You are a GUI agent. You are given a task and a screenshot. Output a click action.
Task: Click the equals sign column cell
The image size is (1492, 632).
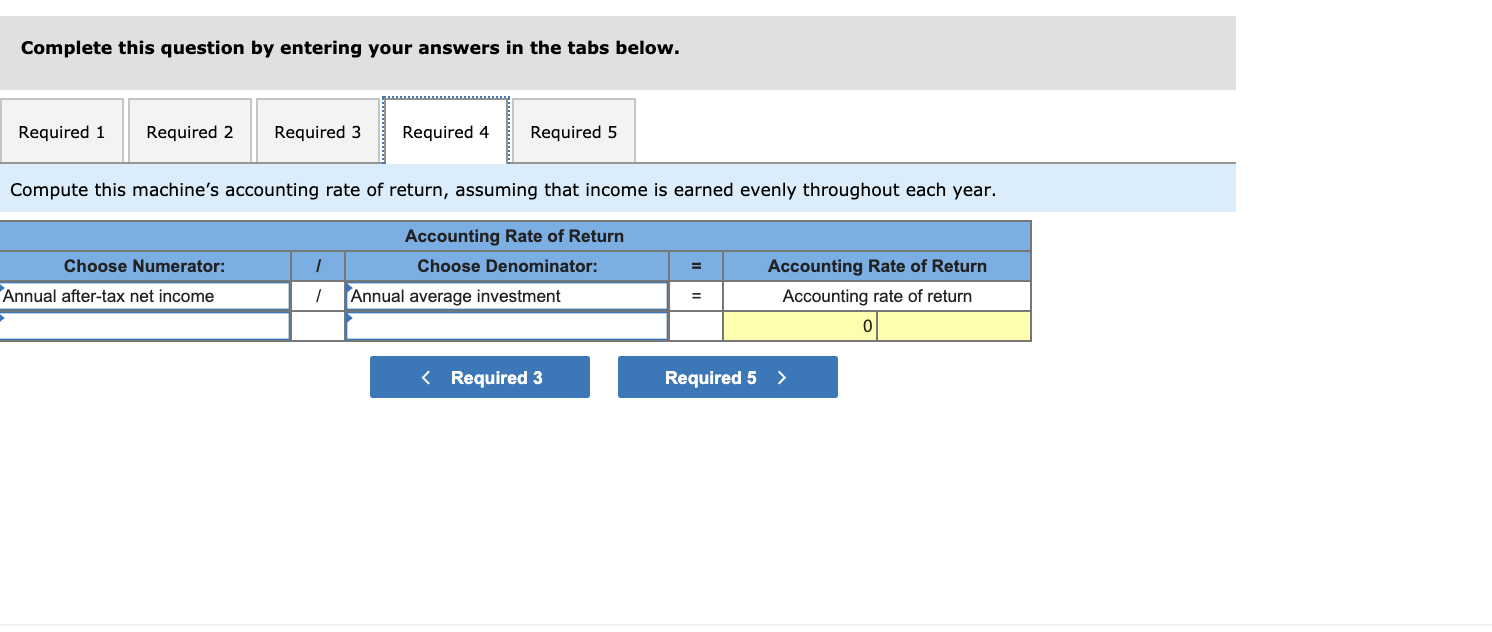tap(696, 295)
